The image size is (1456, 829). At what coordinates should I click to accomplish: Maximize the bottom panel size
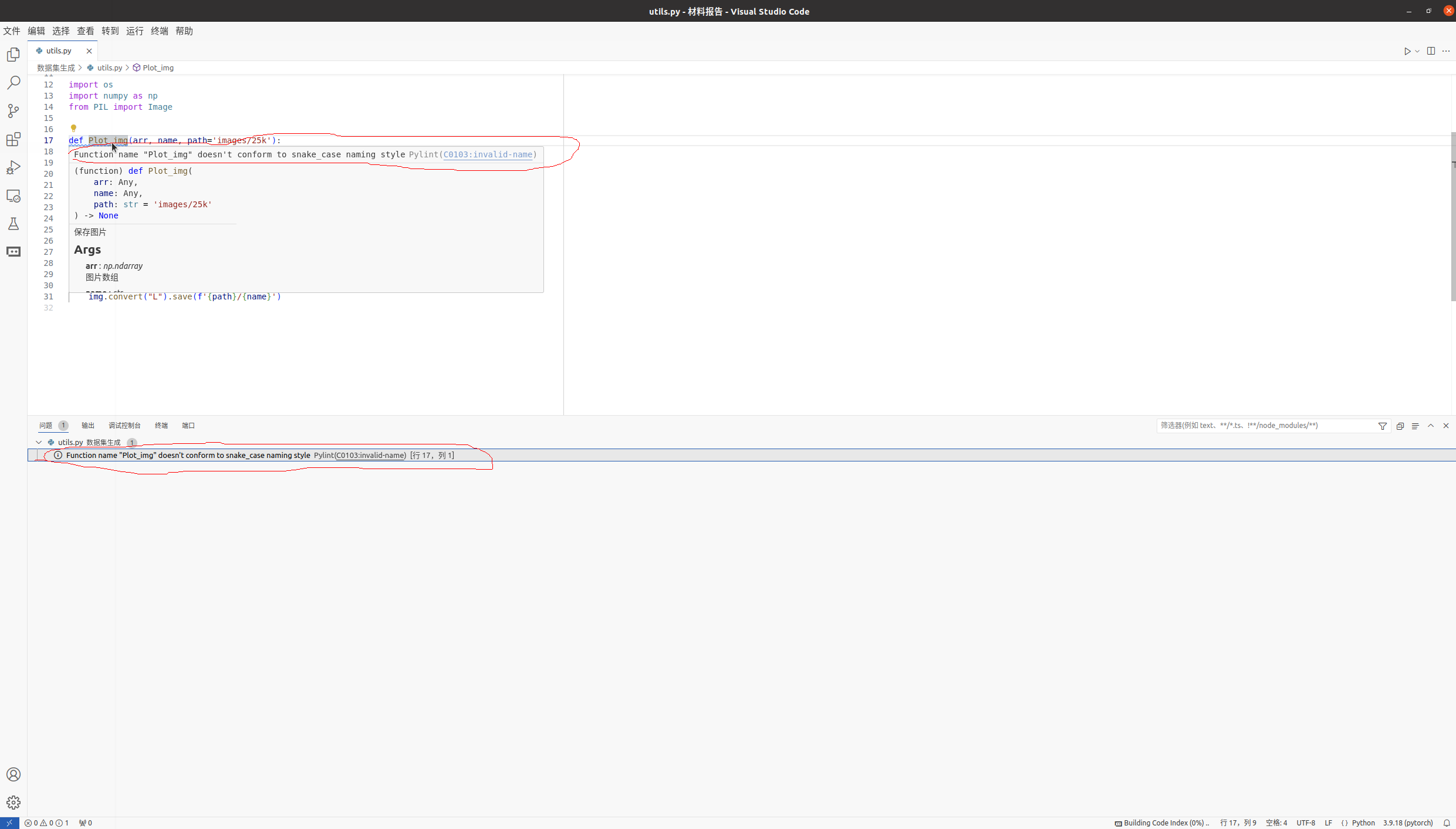(x=1430, y=426)
